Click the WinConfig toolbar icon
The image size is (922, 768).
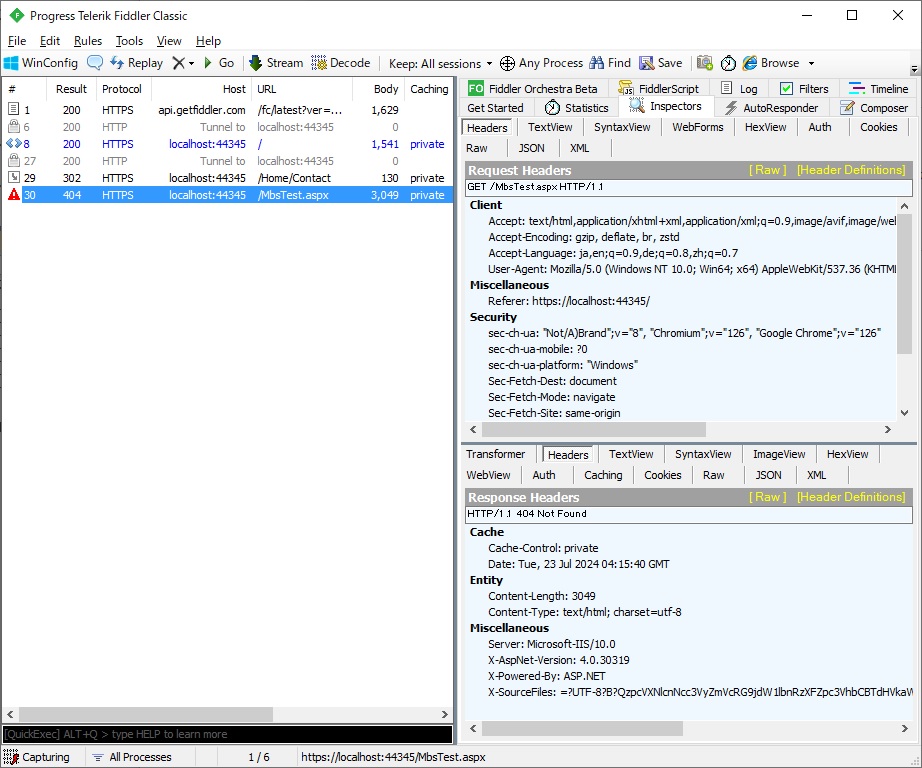(x=11, y=63)
